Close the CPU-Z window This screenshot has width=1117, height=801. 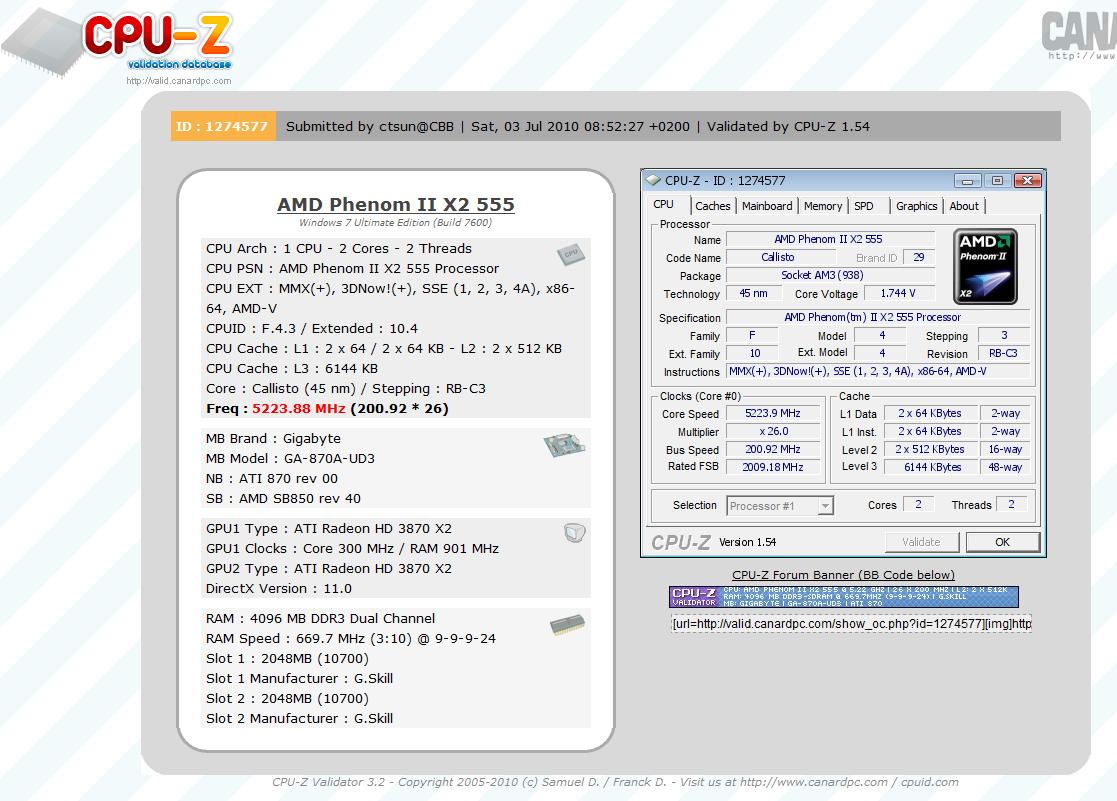[1027, 181]
